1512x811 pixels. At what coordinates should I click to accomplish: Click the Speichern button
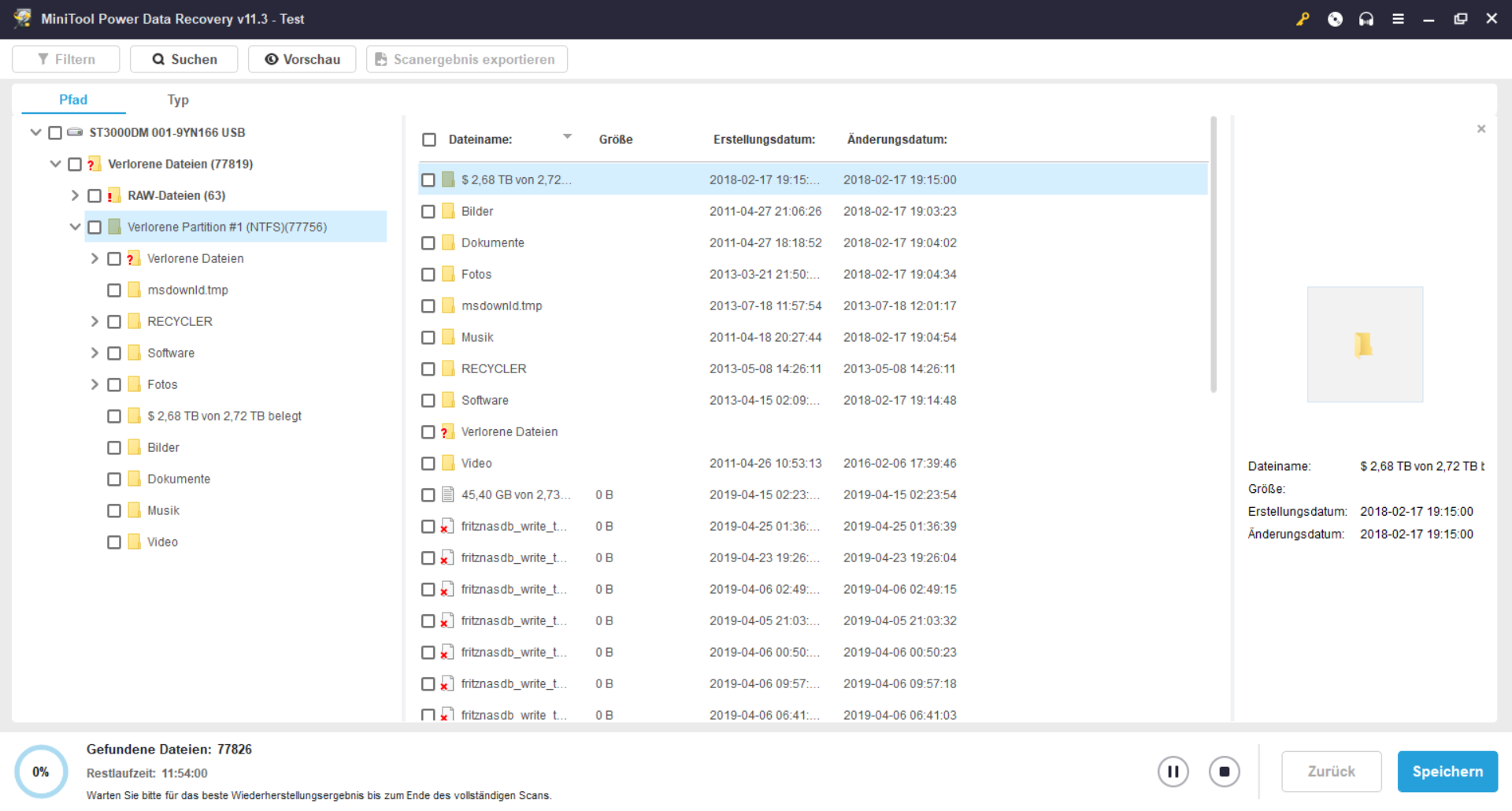pos(1447,772)
